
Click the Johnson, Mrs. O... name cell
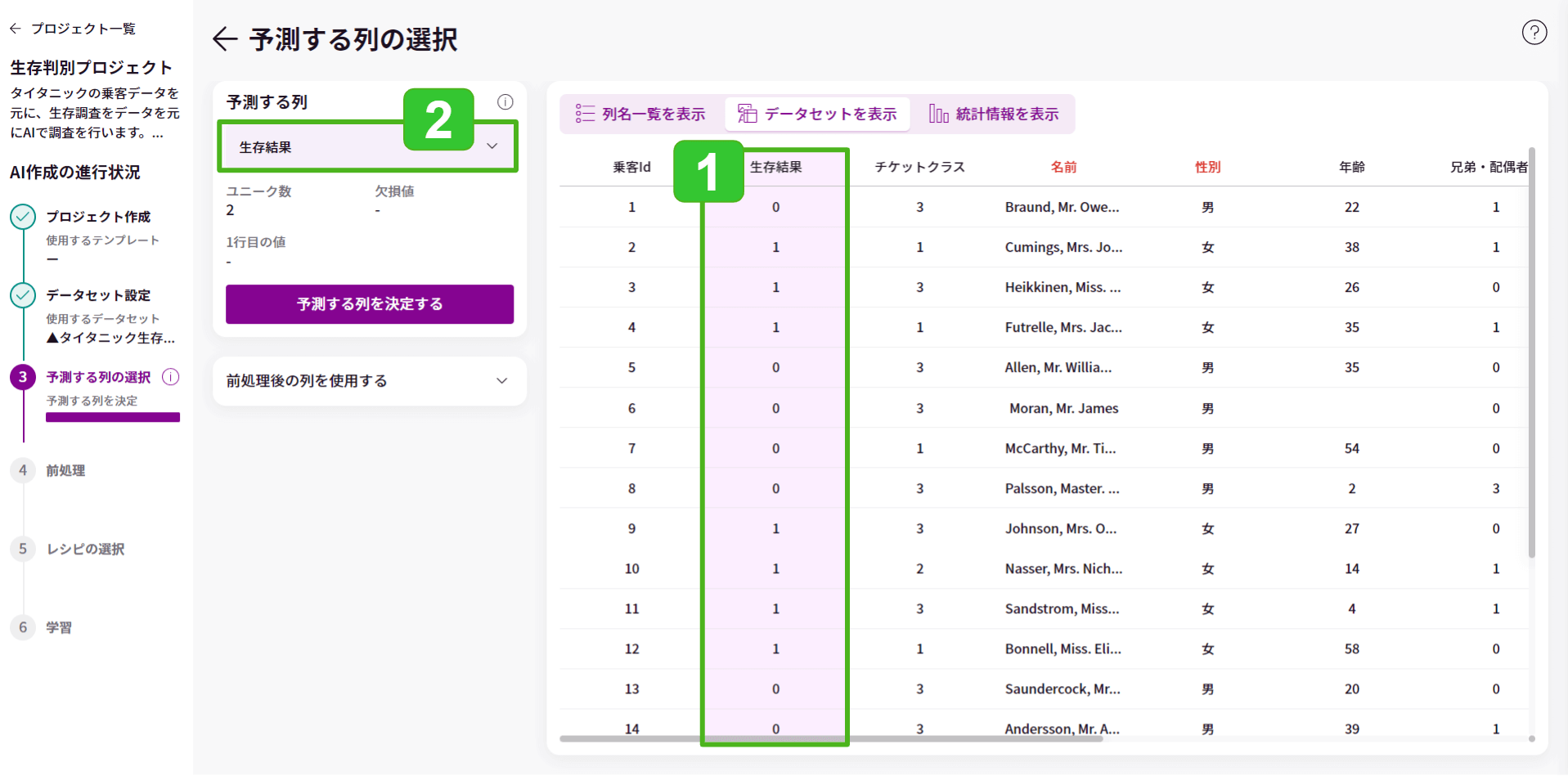point(1060,528)
